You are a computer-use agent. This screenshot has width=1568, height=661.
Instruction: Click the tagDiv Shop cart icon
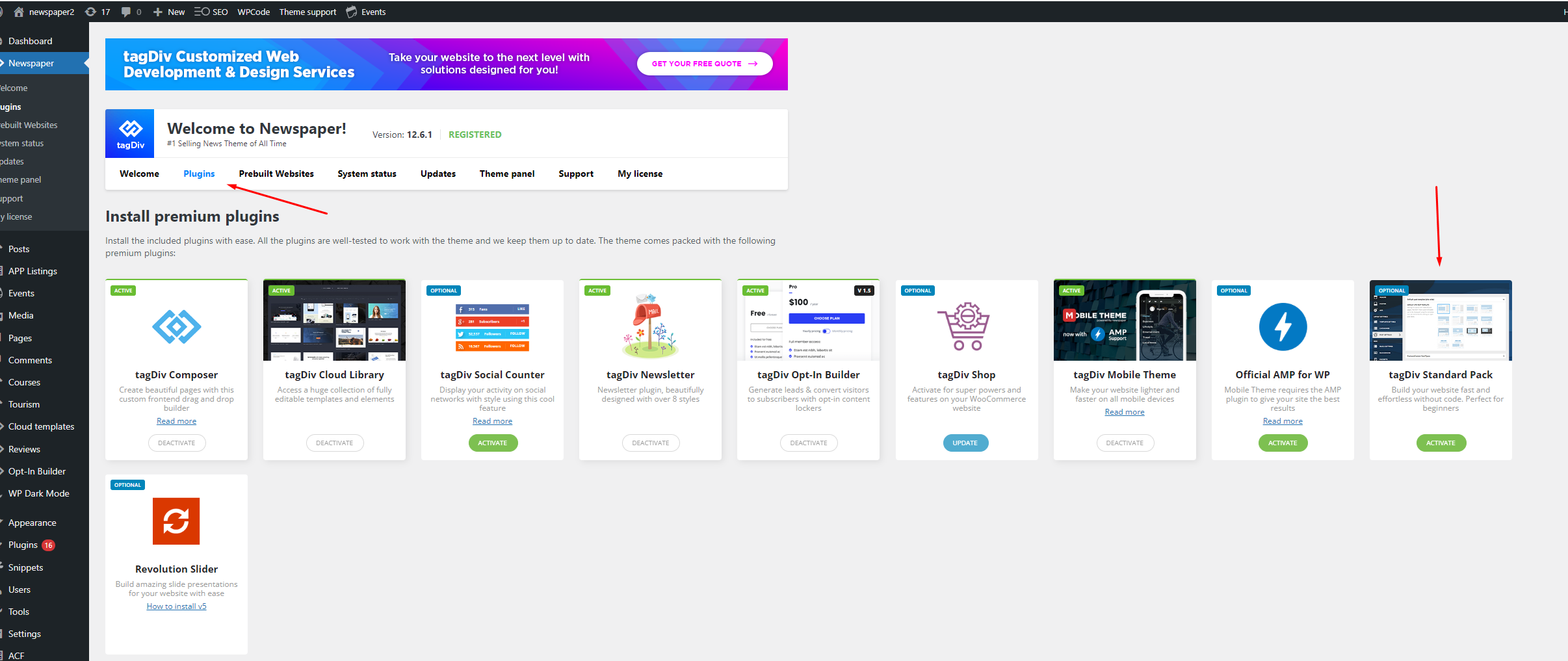[963, 326]
